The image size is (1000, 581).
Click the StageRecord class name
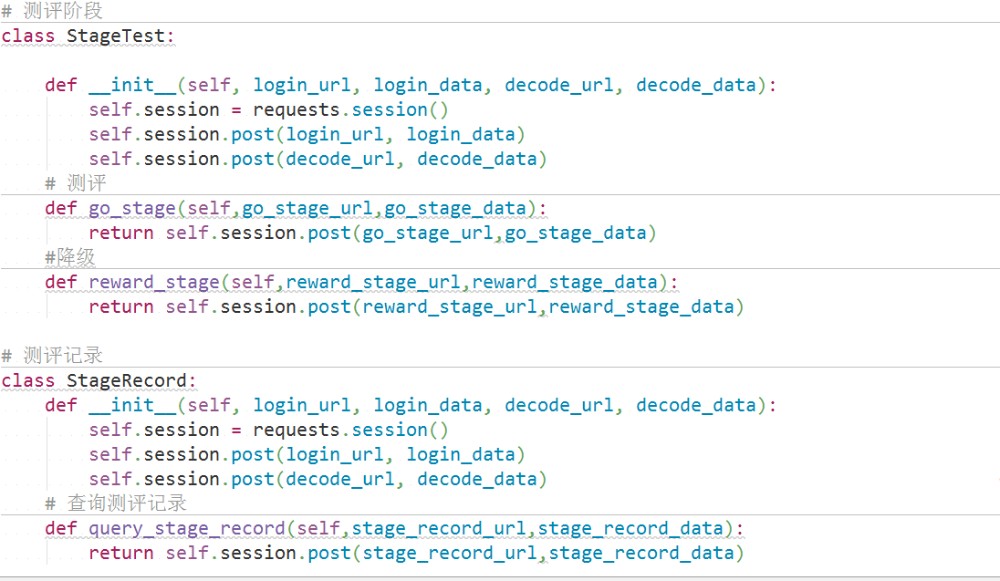(126, 381)
